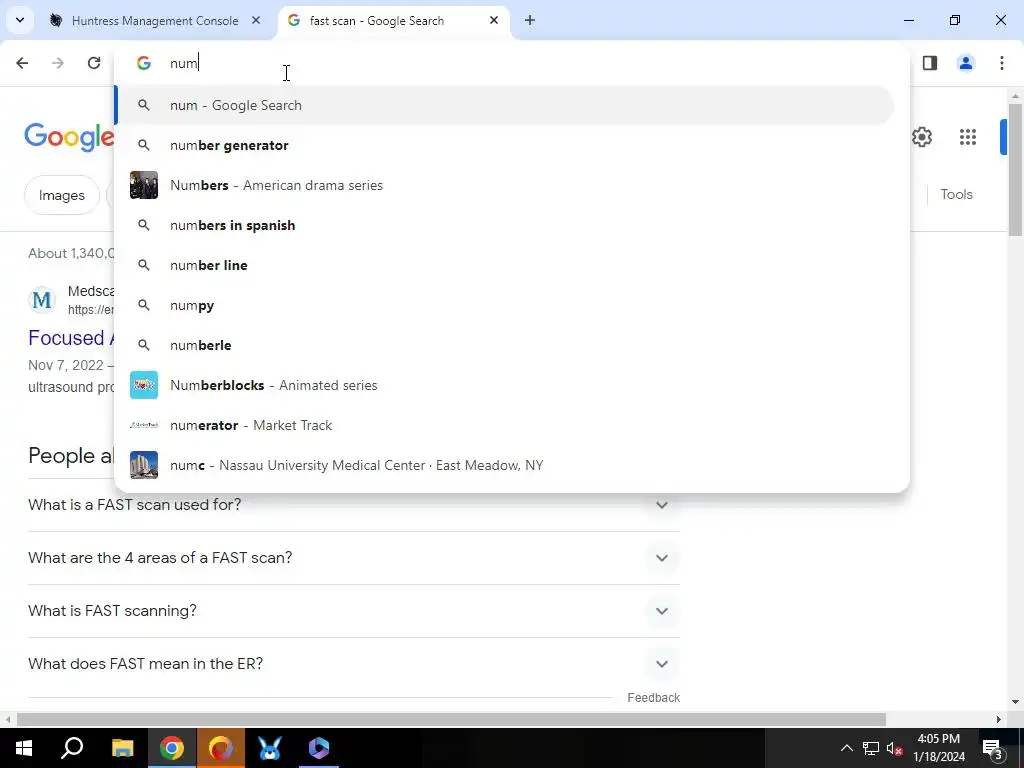Click the search icon beside 'numpy'
The width and height of the screenshot is (1024, 768).
(144, 305)
